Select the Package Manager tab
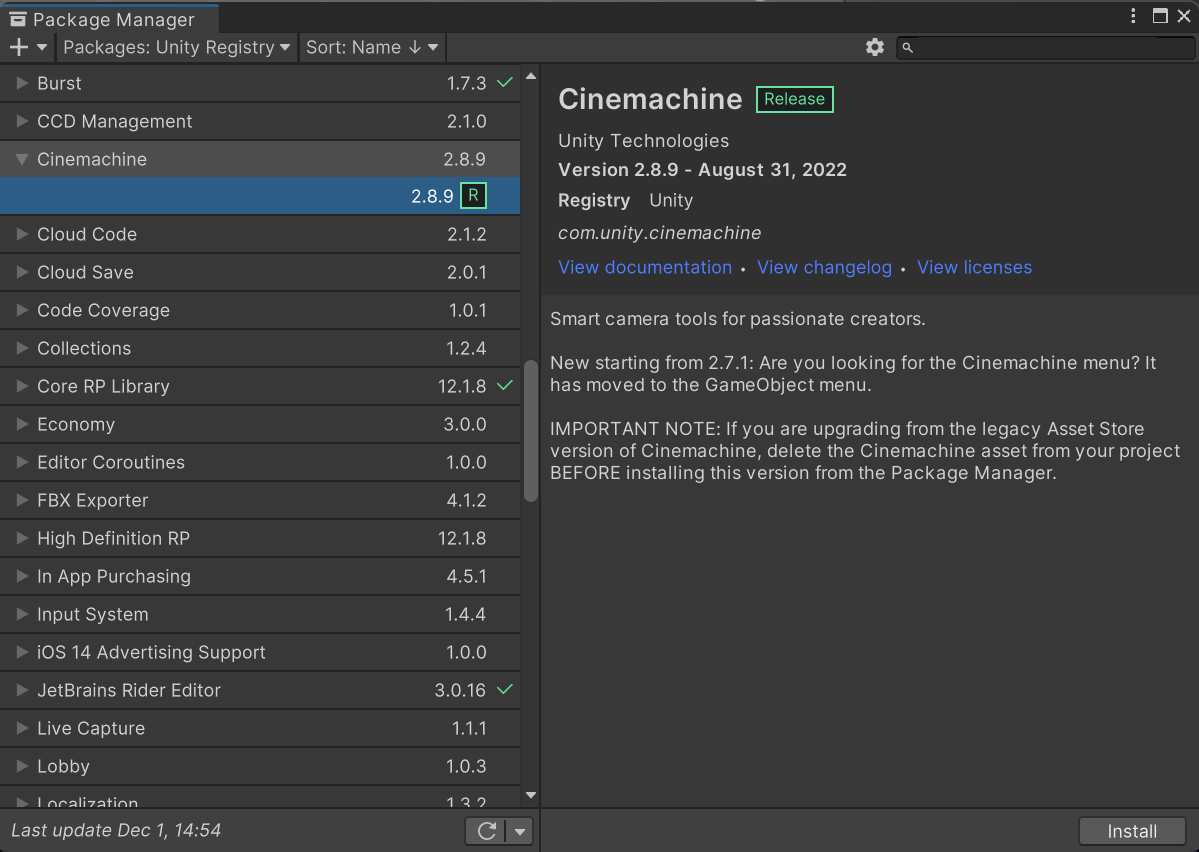 pyautogui.click(x=109, y=18)
